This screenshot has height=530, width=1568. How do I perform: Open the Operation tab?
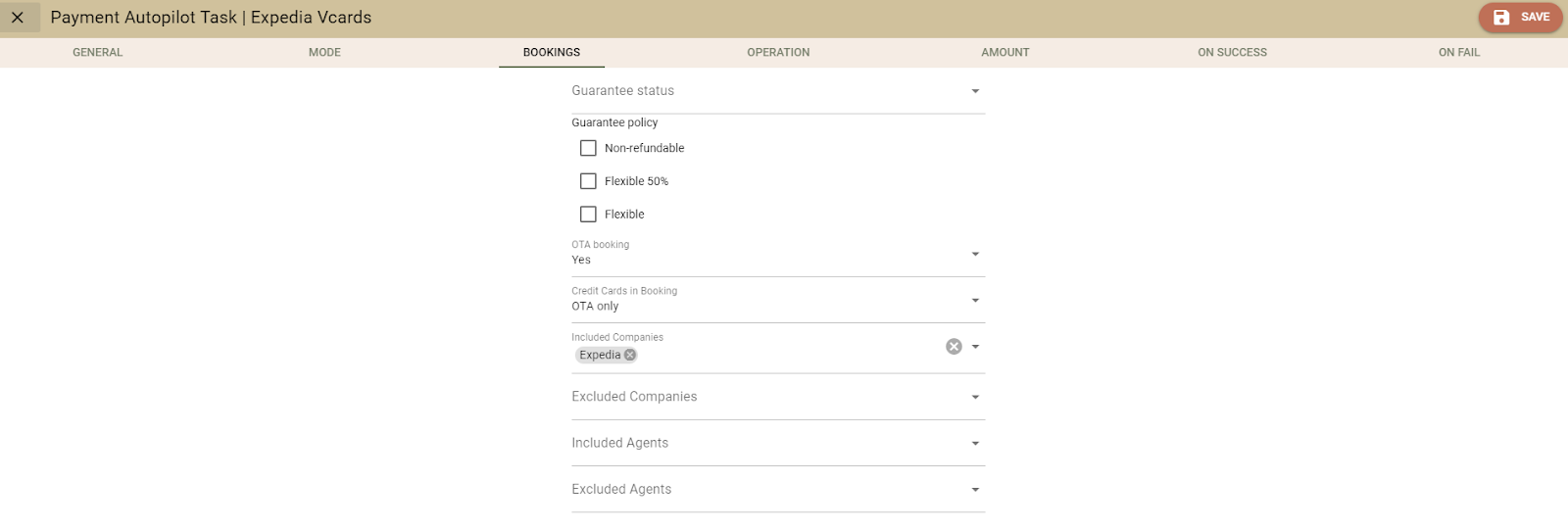pyautogui.click(x=778, y=53)
